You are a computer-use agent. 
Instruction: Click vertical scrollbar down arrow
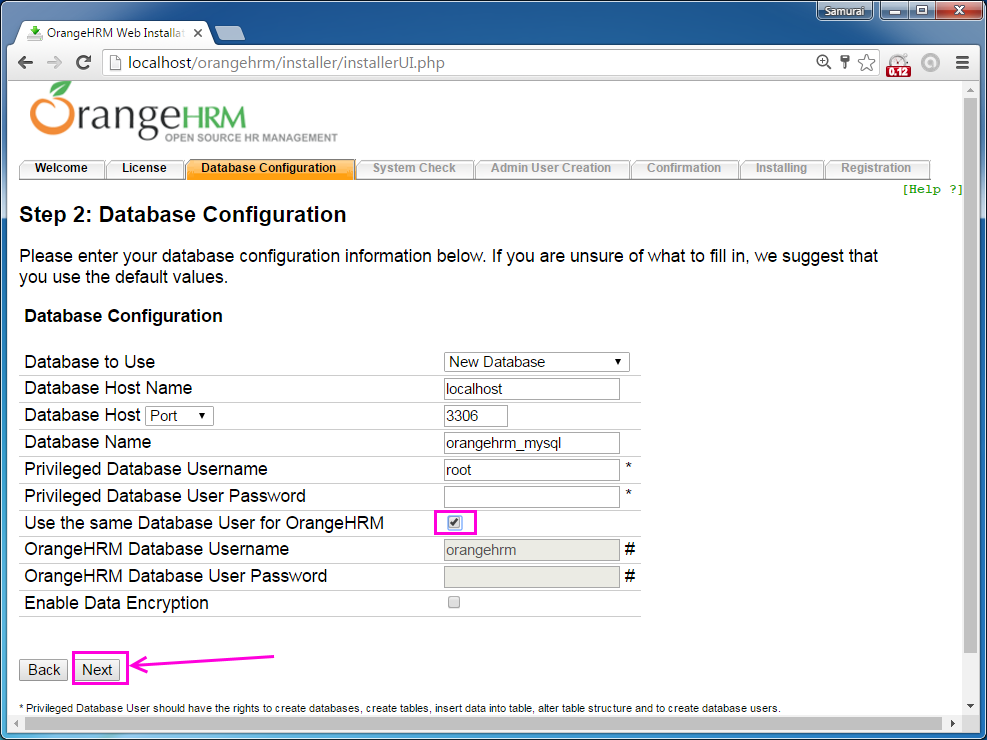pos(971,707)
